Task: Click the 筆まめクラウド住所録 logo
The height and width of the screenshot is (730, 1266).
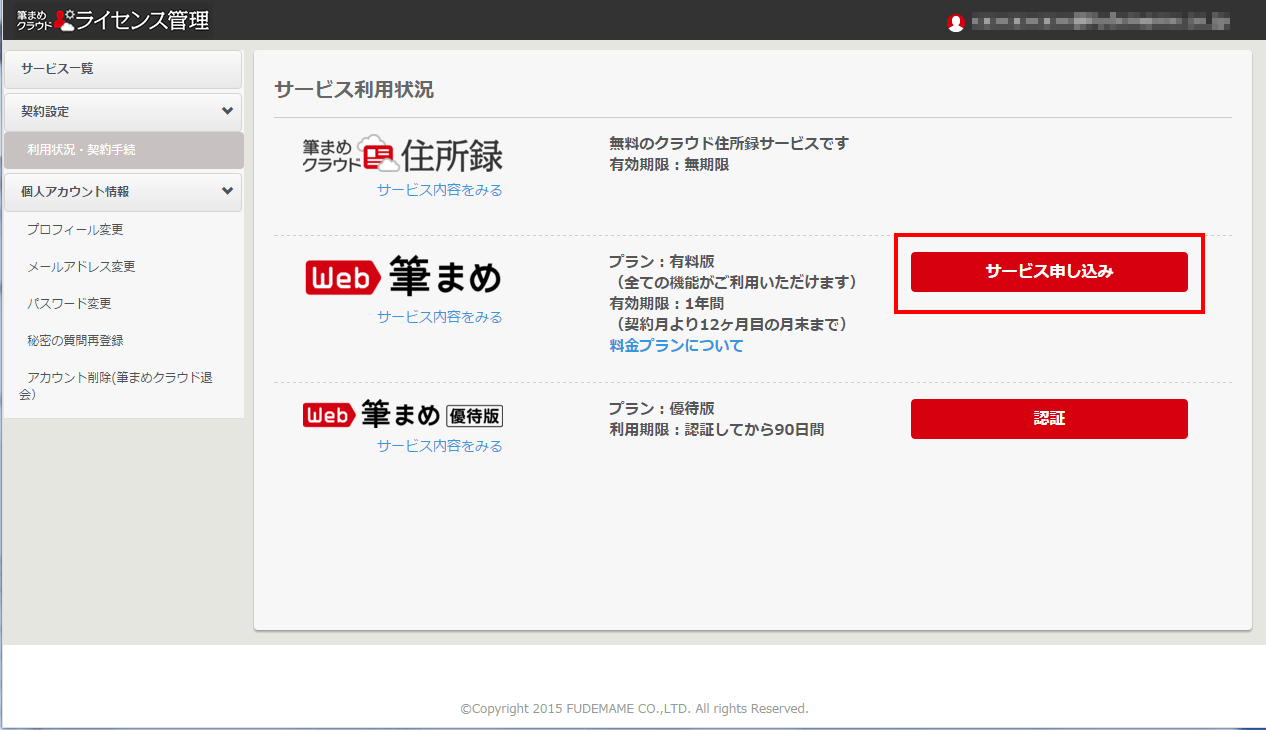Action: [403, 154]
